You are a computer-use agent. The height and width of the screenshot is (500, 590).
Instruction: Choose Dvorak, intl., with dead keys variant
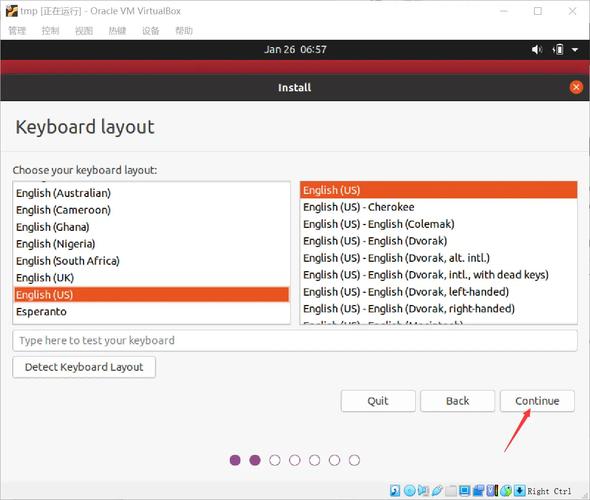(438, 275)
